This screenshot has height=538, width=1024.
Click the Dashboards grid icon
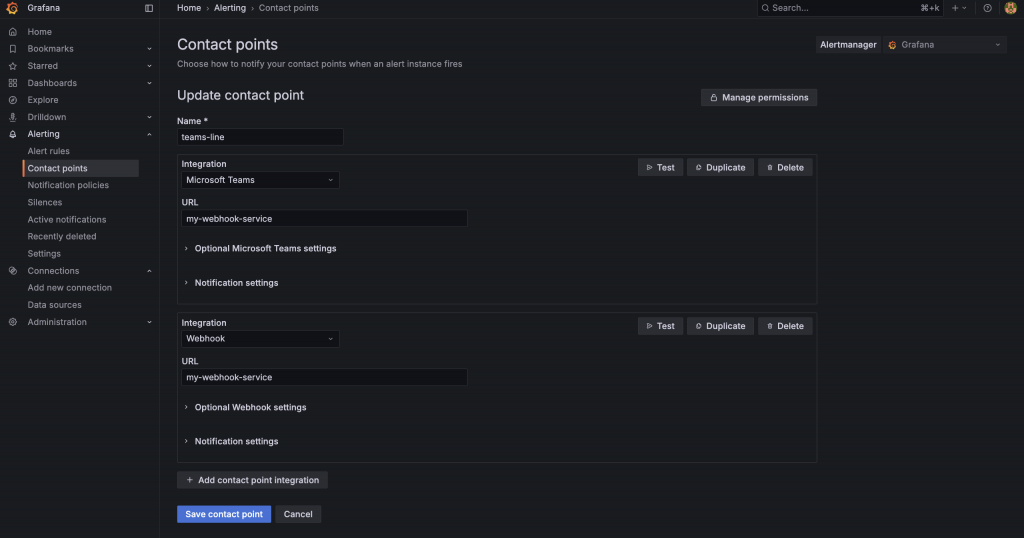tap(12, 83)
